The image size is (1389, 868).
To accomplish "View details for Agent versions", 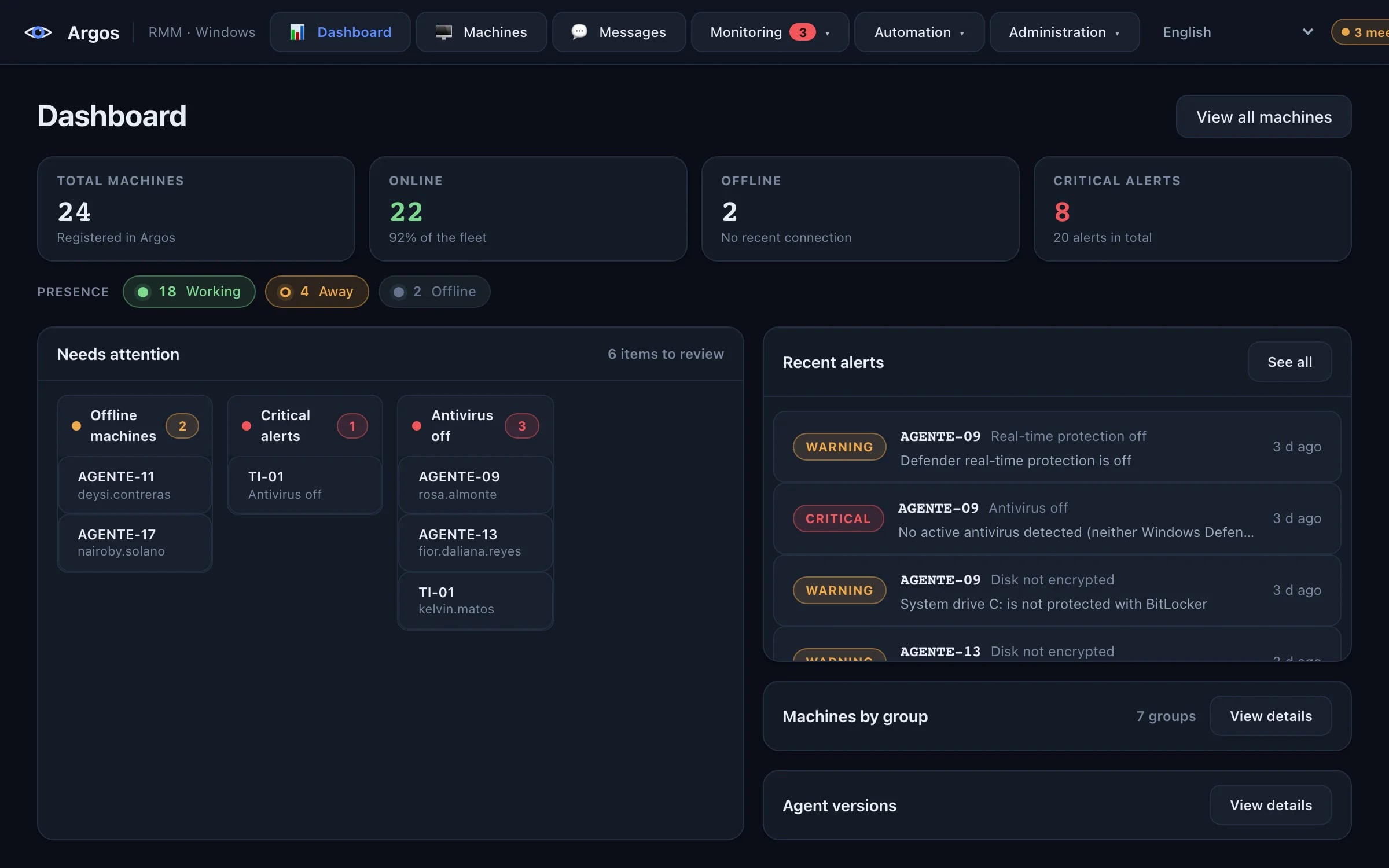I will pos(1270,806).
